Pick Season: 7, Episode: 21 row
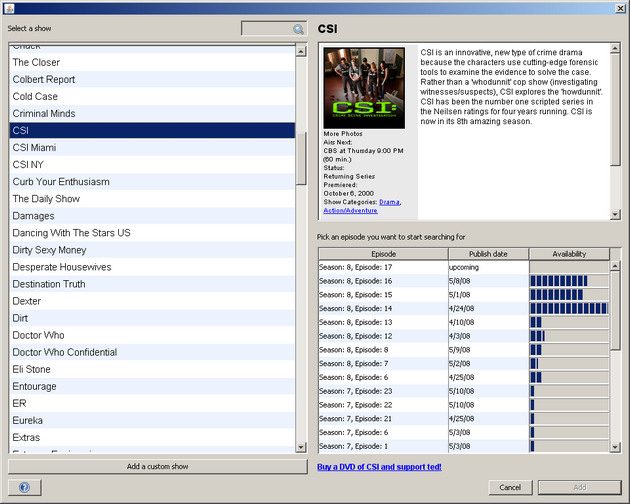This screenshot has height=504, width=630. point(464,418)
